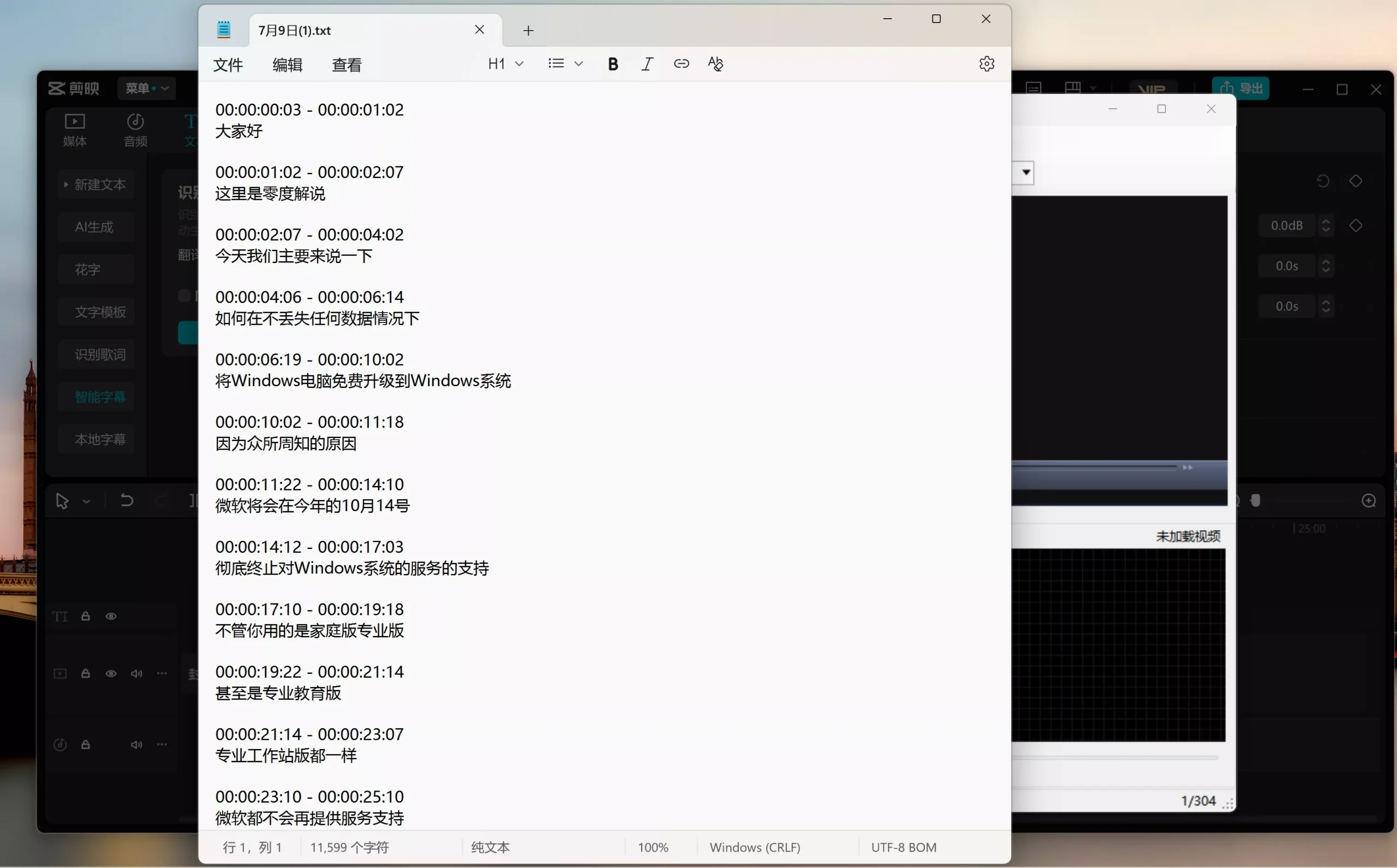Open the 文件 menu
The width and height of the screenshot is (1397, 868).
(228, 65)
